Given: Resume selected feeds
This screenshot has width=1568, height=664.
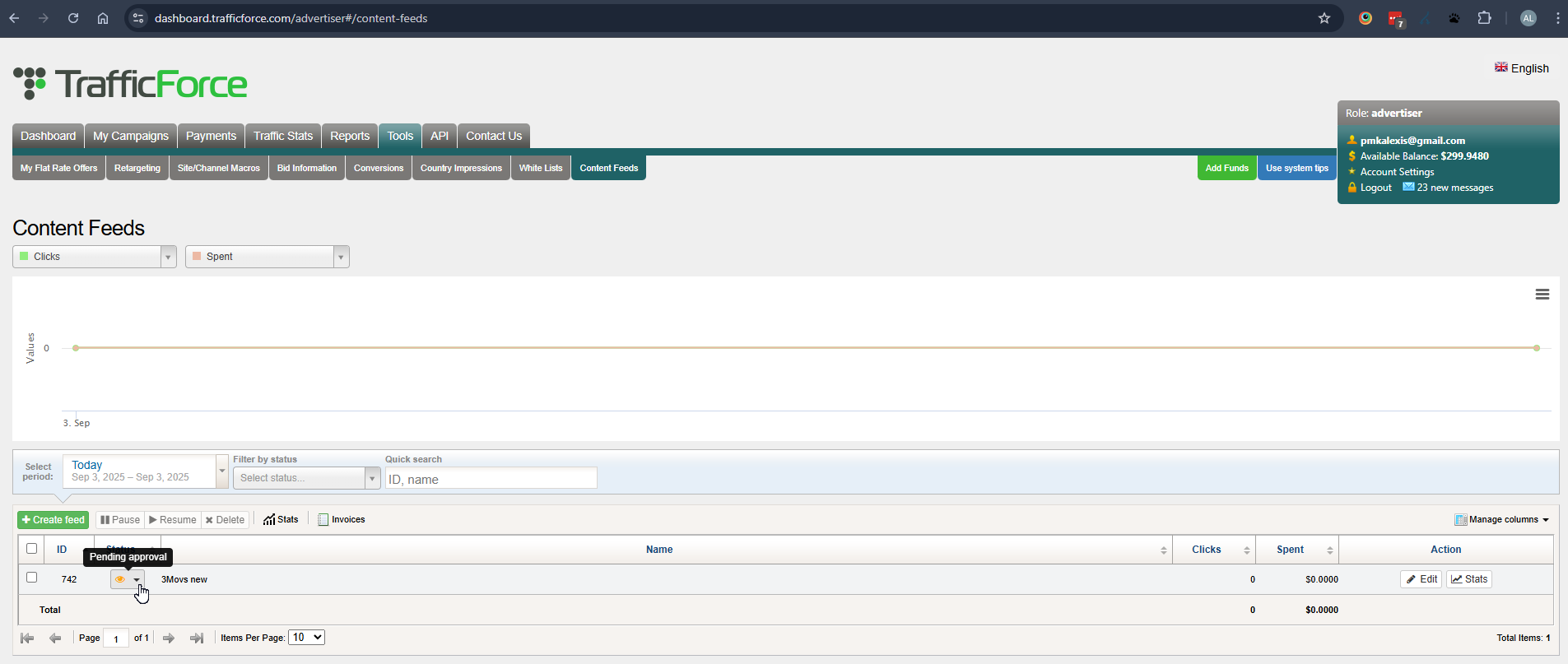Looking at the screenshot, I should click(x=173, y=520).
